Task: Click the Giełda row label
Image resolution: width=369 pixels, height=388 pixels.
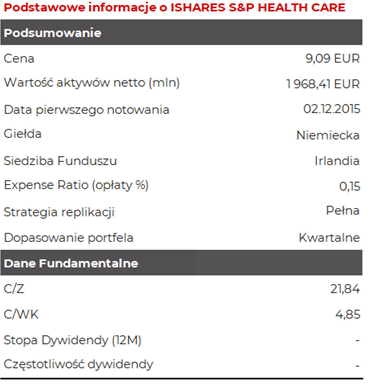Action: pyautogui.click(x=23, y=134)
